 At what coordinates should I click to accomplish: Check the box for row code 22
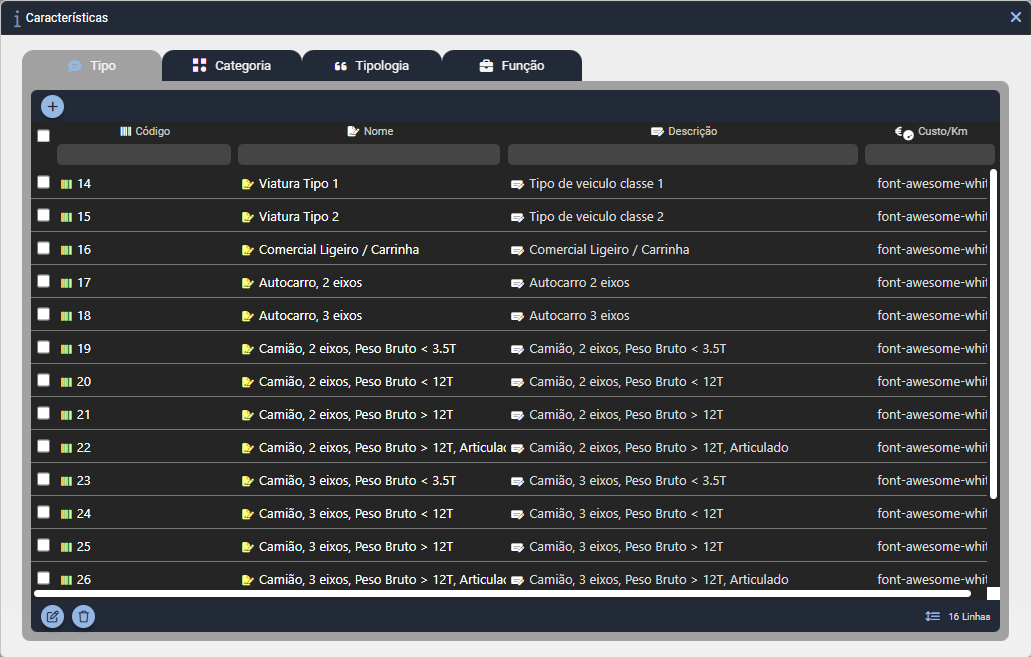pyautogui.click(x=43, y=446)
